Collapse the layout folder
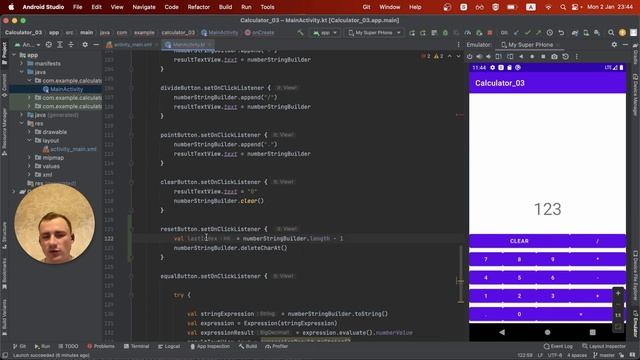 [x=29, y=140]
